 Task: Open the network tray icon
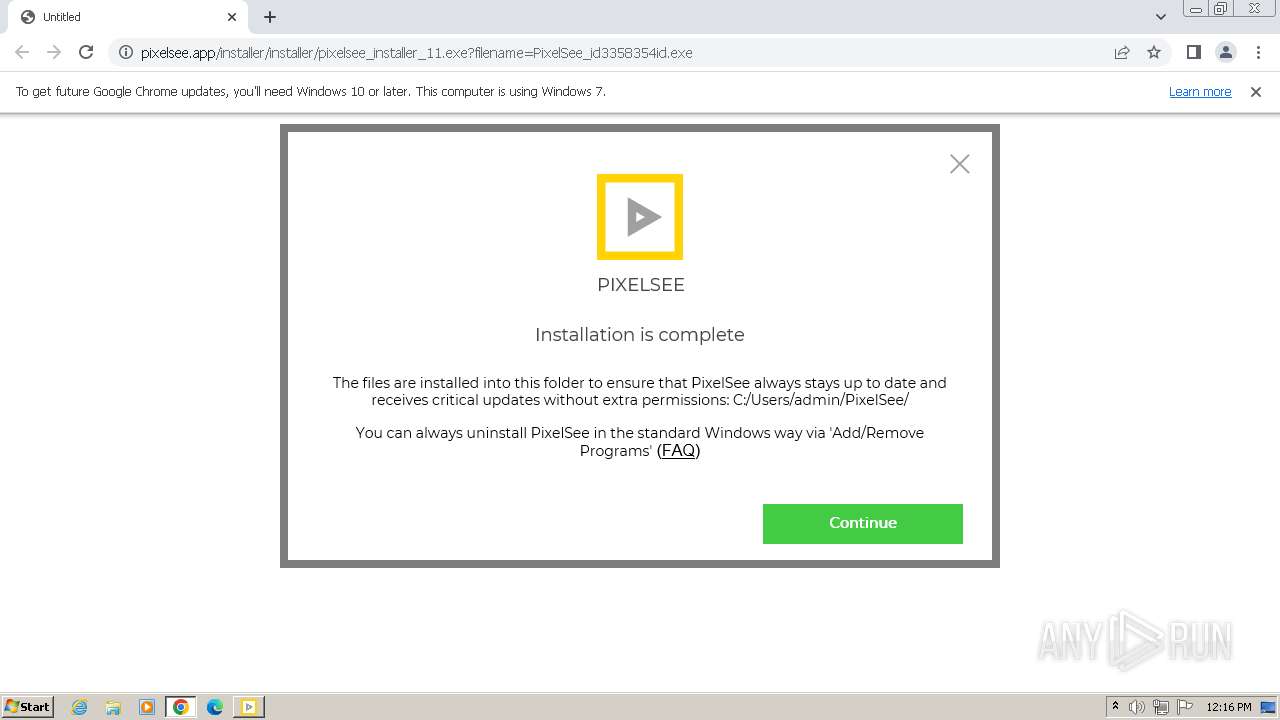tap(1161, 707)
